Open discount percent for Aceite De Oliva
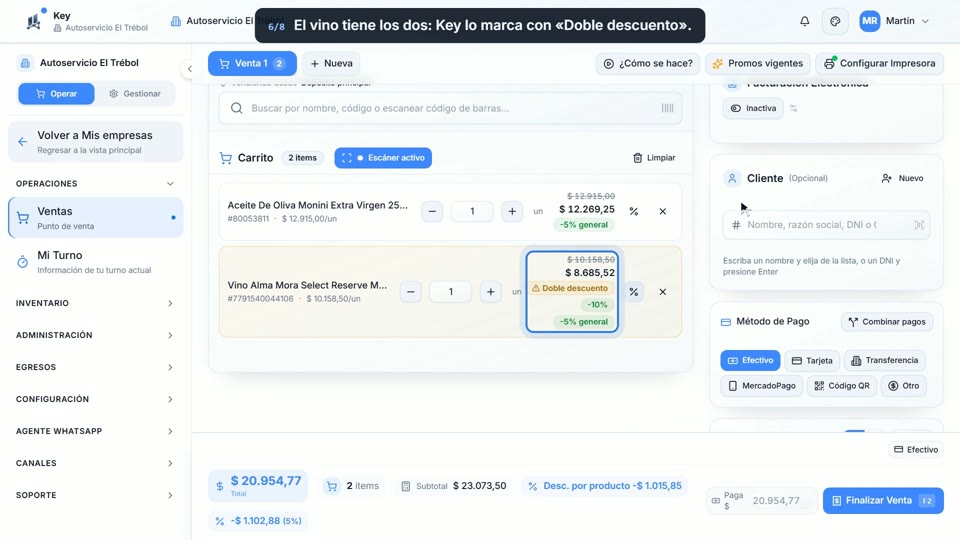 point(634,211)
